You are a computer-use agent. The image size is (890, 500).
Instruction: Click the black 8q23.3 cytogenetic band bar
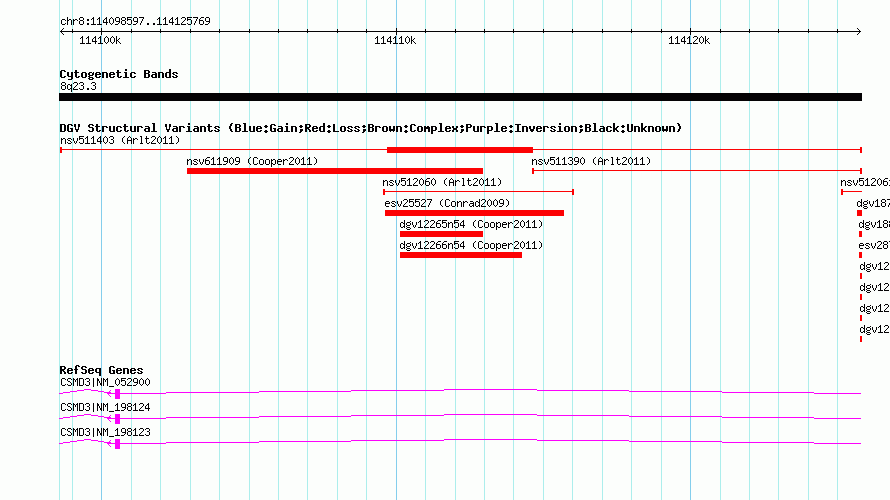click(x=460, y=97)
